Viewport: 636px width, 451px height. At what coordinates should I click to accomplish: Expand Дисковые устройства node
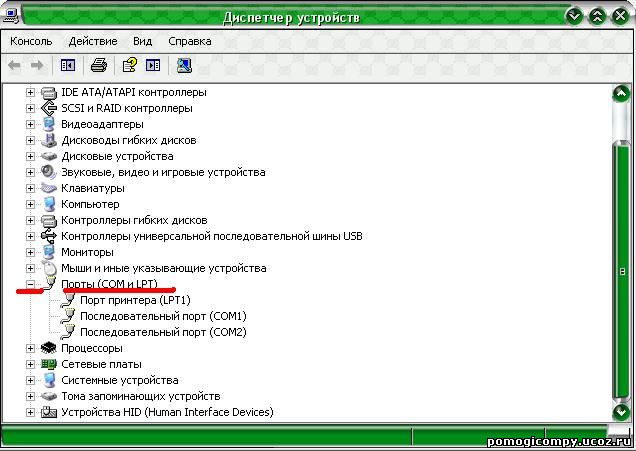coord(30,156)
